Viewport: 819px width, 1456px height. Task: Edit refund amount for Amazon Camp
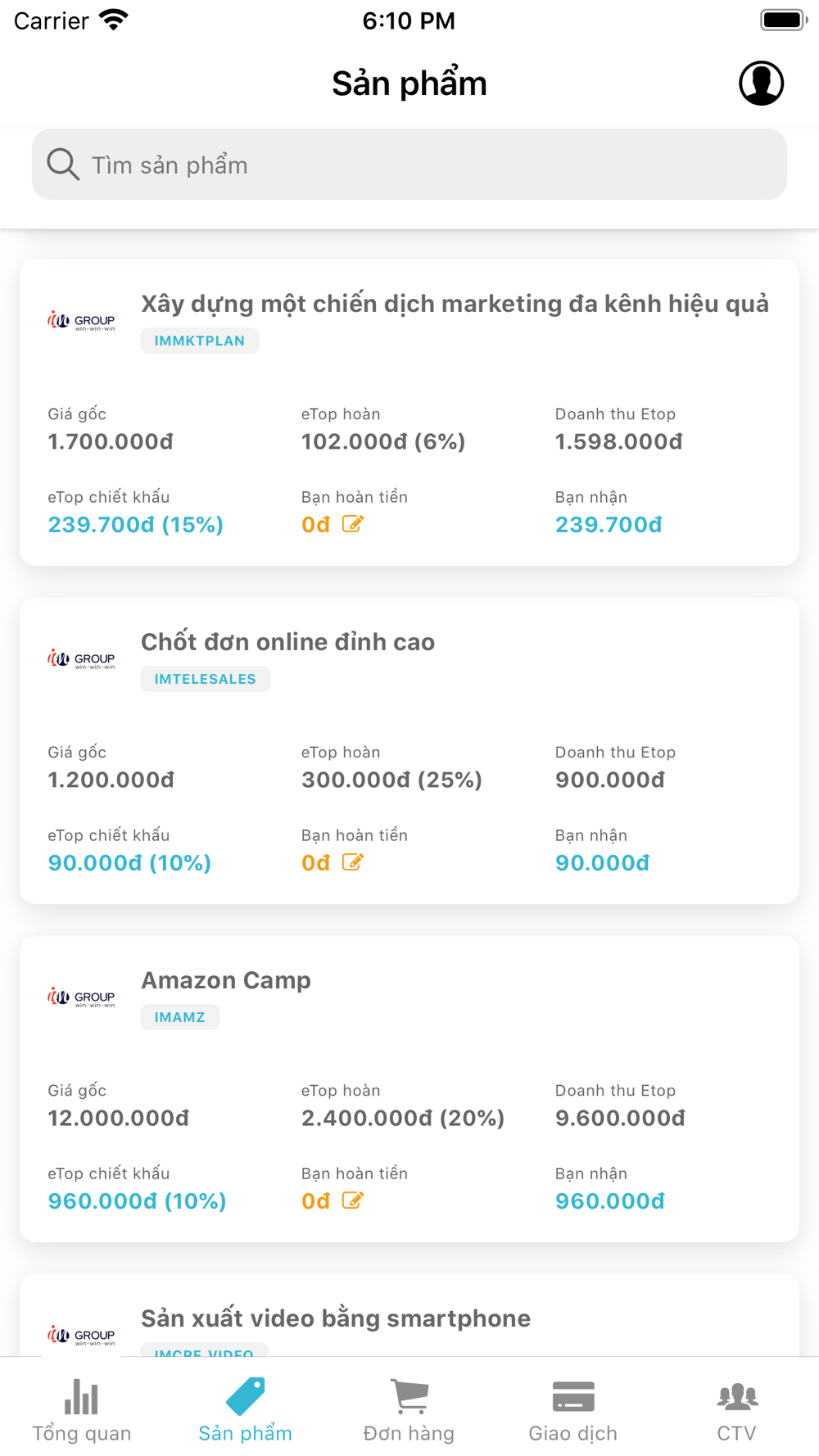[x=352, y=1201]
